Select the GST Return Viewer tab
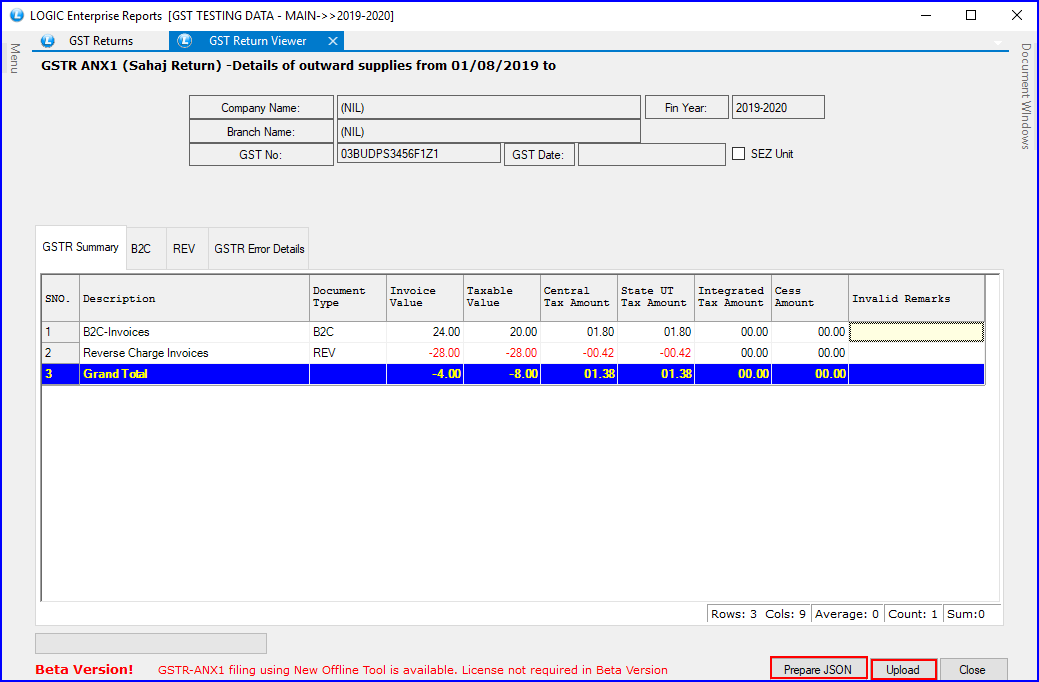Image resolution: width=1039 pixels, height=682 pixels. pyautogui.click(x=257, y=41)
